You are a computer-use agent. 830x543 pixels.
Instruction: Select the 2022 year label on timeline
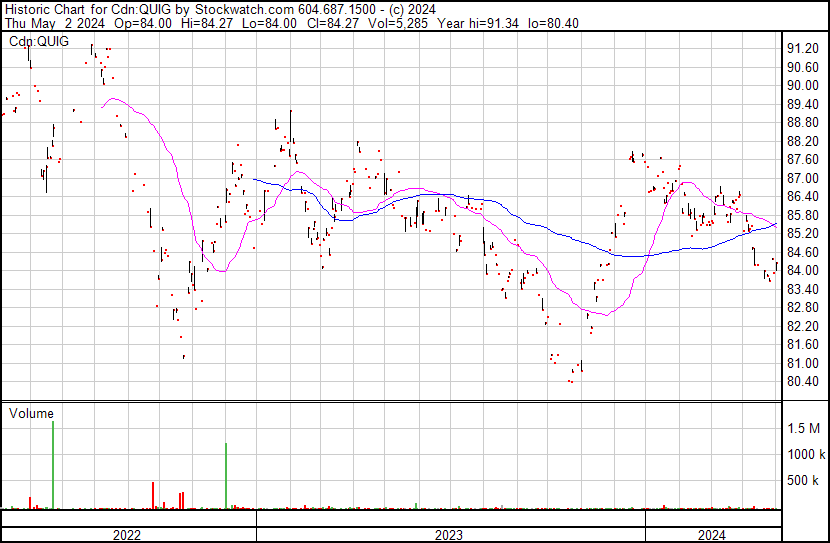tap(127, 535)
